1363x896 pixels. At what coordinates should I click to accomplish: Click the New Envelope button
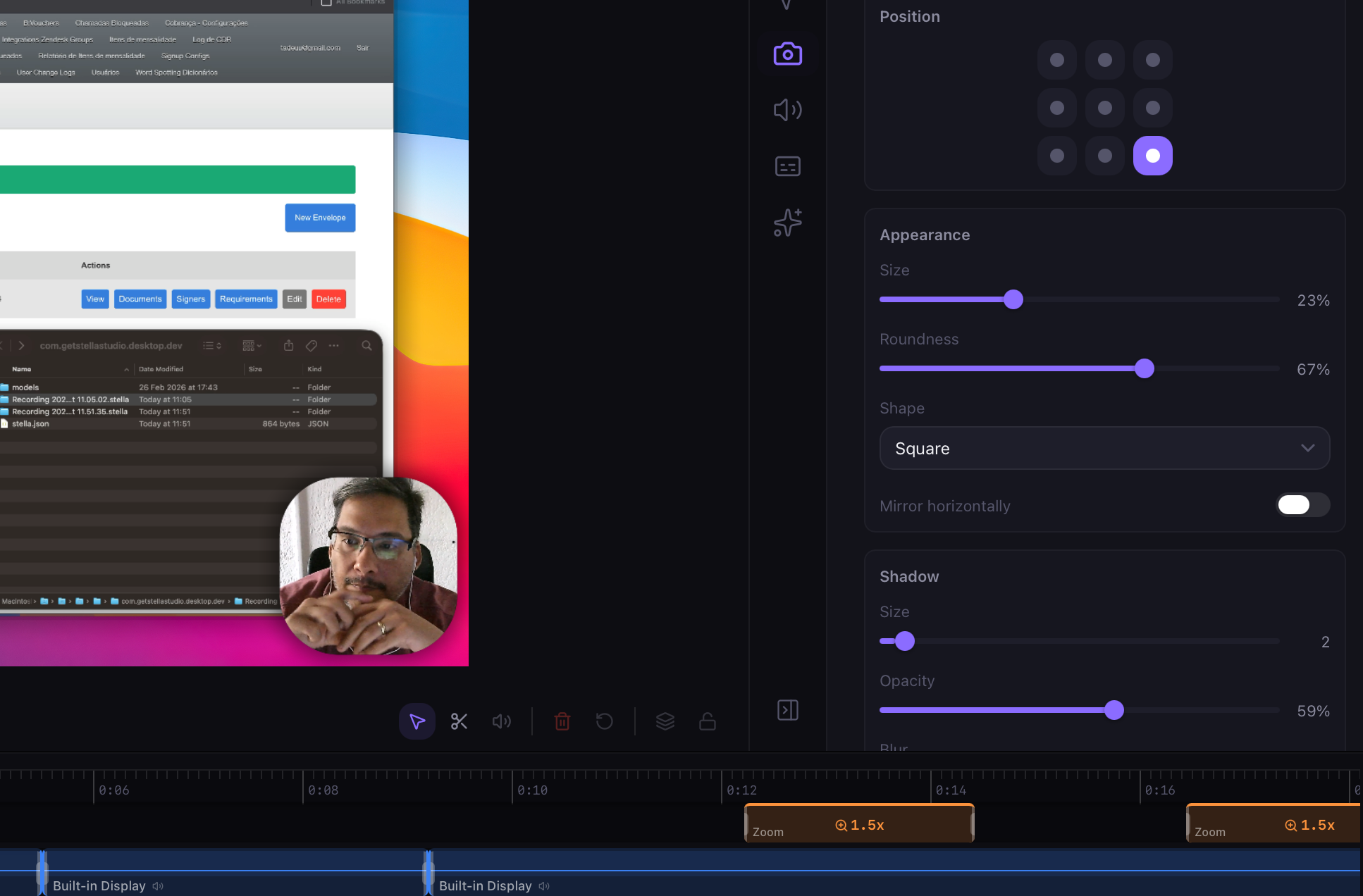coord(319,218)
